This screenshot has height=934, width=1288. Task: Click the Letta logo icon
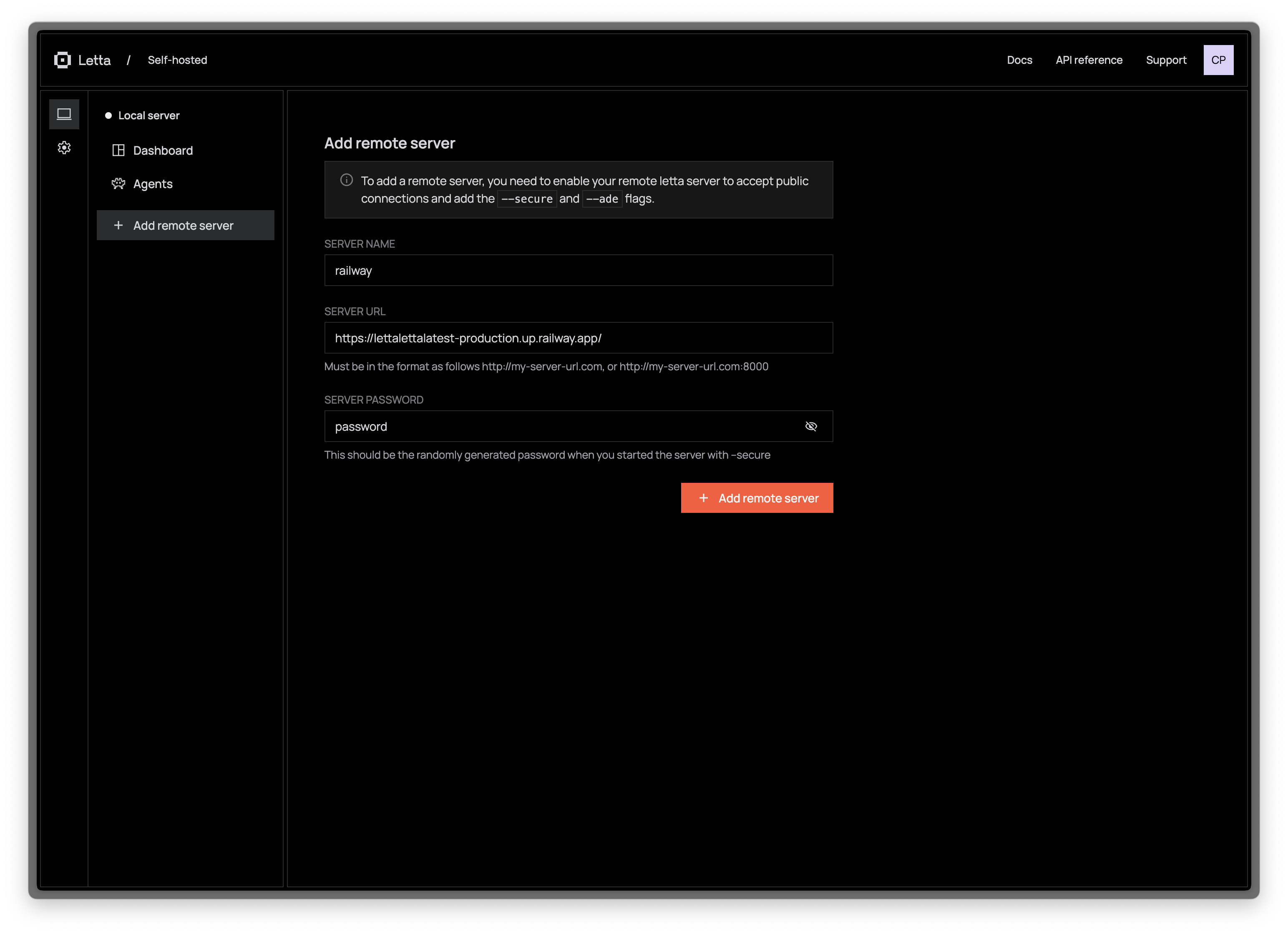(x=63, y=60)
